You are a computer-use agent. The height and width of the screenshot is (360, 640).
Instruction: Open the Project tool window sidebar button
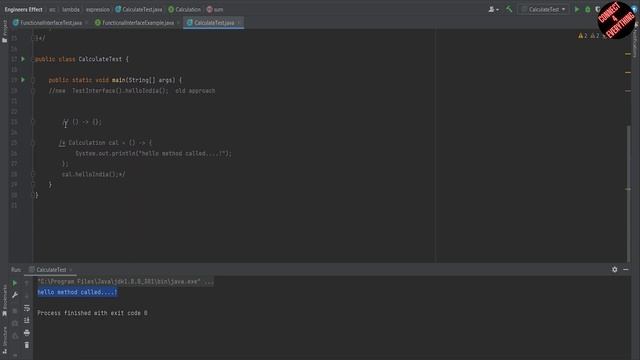click(4, 31)
